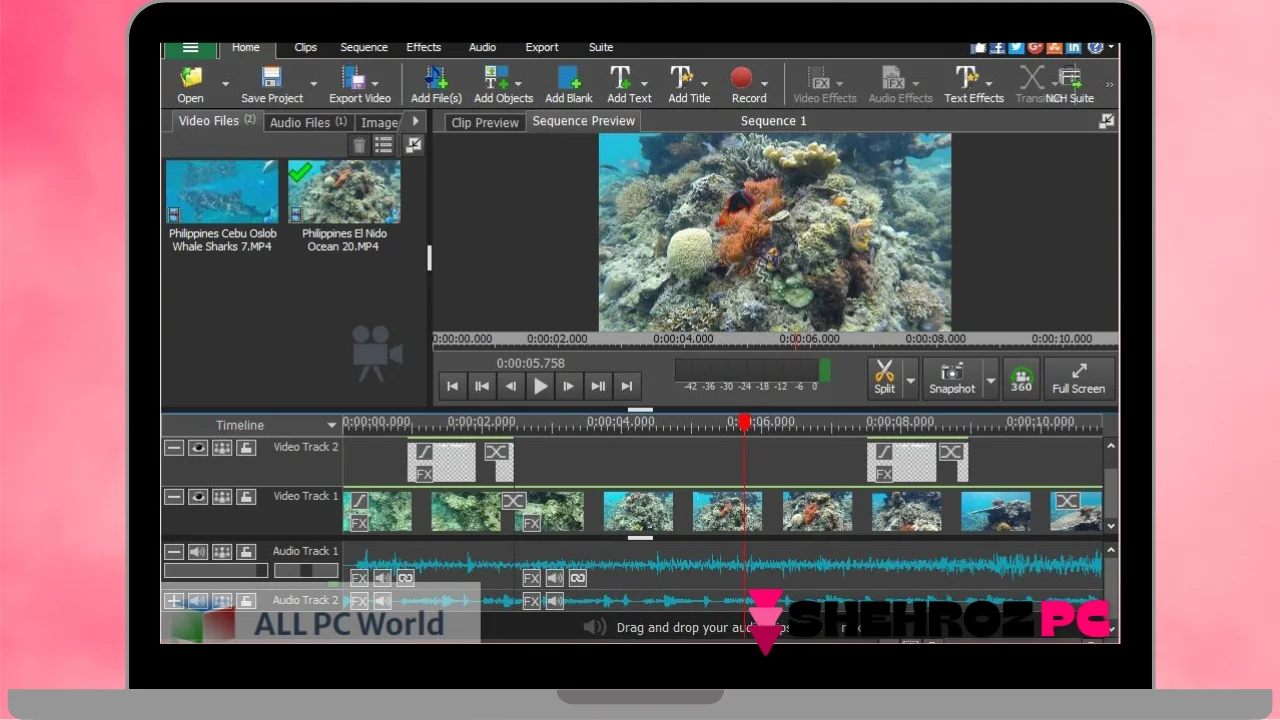Screen dimensions: 1280x720
Task: Mute Audio Track 2 speaker toggle
Action: point(198,601)
